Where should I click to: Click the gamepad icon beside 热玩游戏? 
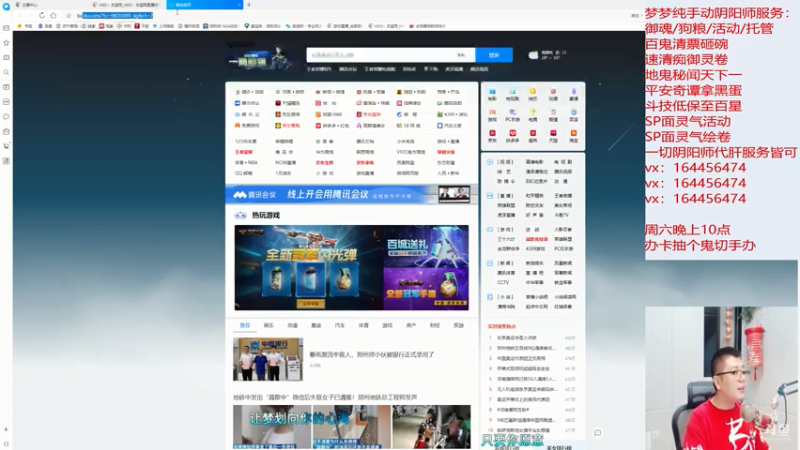click(240, 215)
